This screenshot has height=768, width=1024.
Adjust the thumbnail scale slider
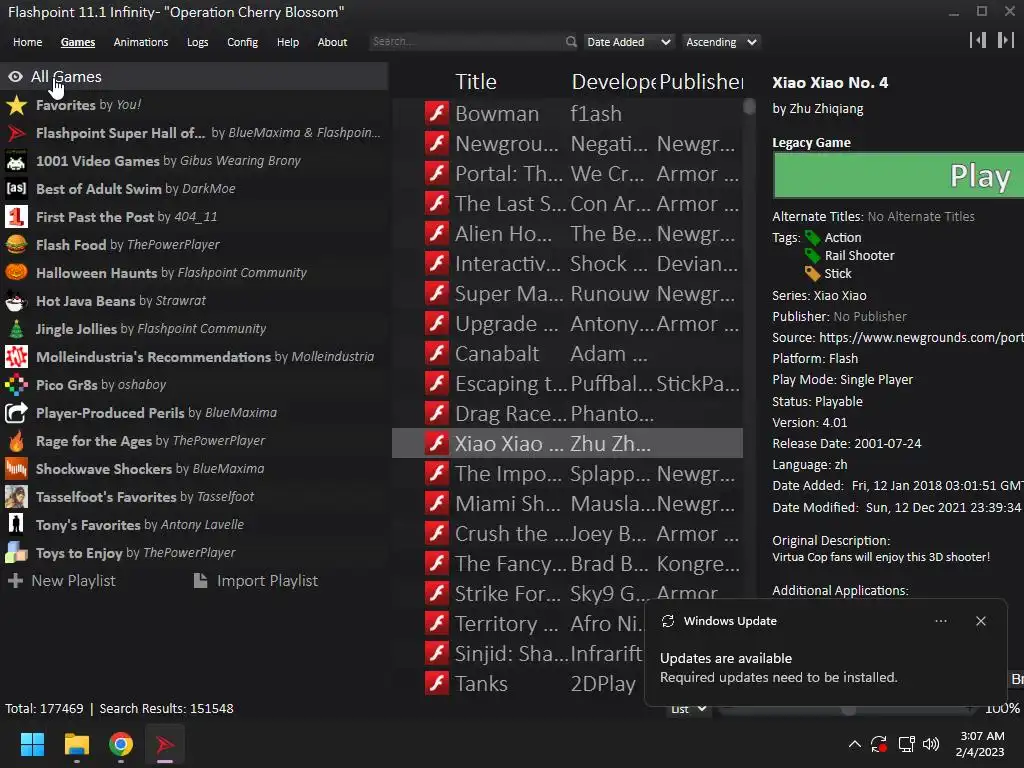[x=848, y=710]
